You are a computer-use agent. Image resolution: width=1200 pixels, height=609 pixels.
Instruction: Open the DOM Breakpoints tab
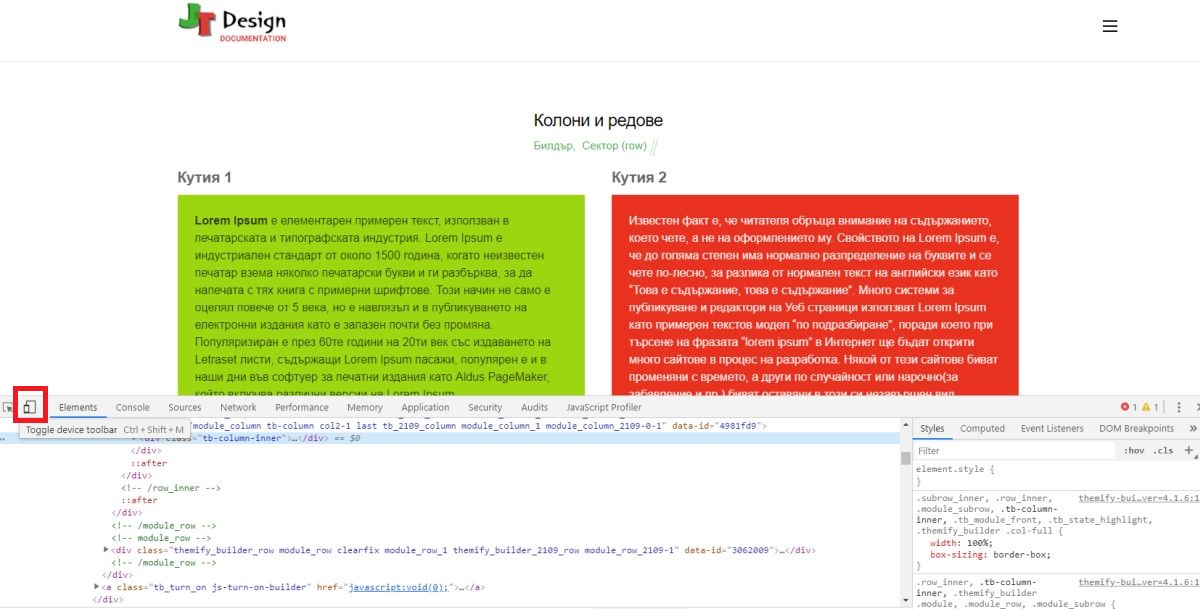(x=1137, y=429)
